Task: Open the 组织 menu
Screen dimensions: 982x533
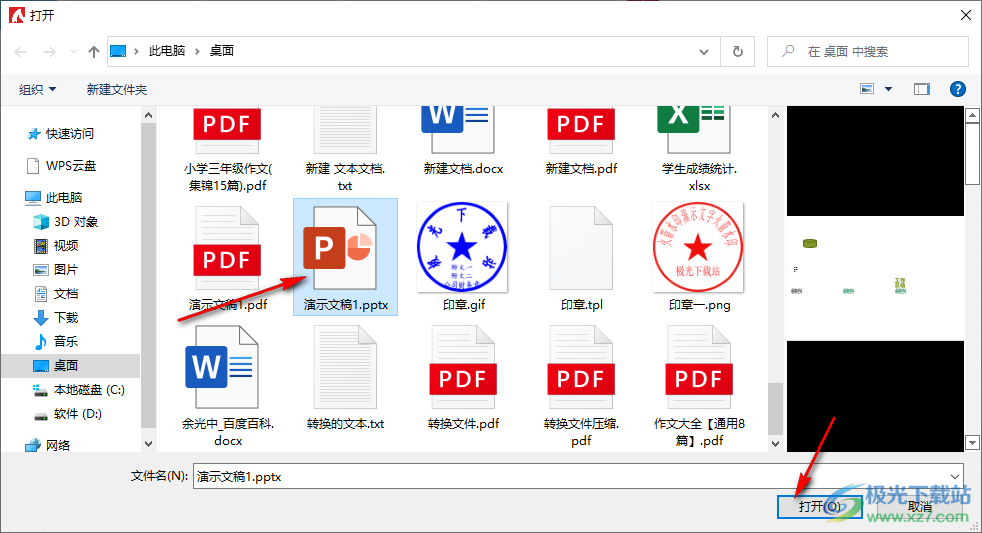Action: [x=38, y=90]
